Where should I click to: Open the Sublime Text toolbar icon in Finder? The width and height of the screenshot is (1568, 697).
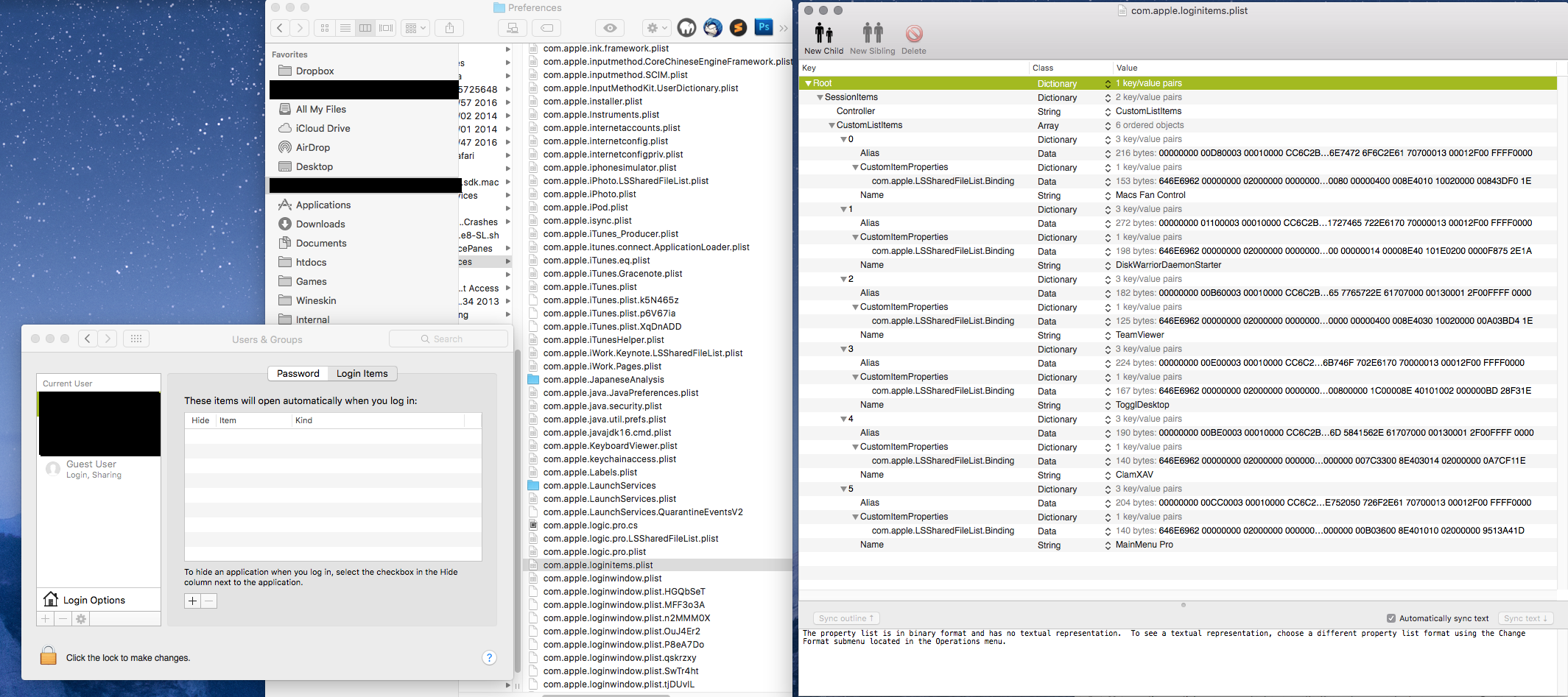coord(738,28)
